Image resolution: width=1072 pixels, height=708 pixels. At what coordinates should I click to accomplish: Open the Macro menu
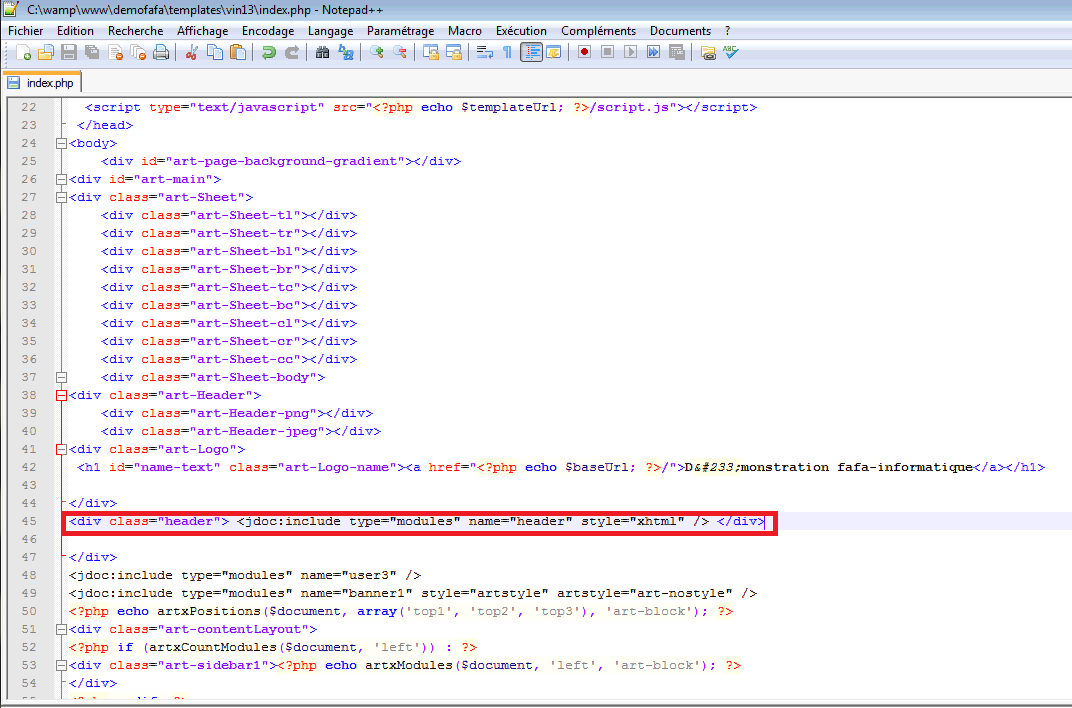tap(465, 31)
